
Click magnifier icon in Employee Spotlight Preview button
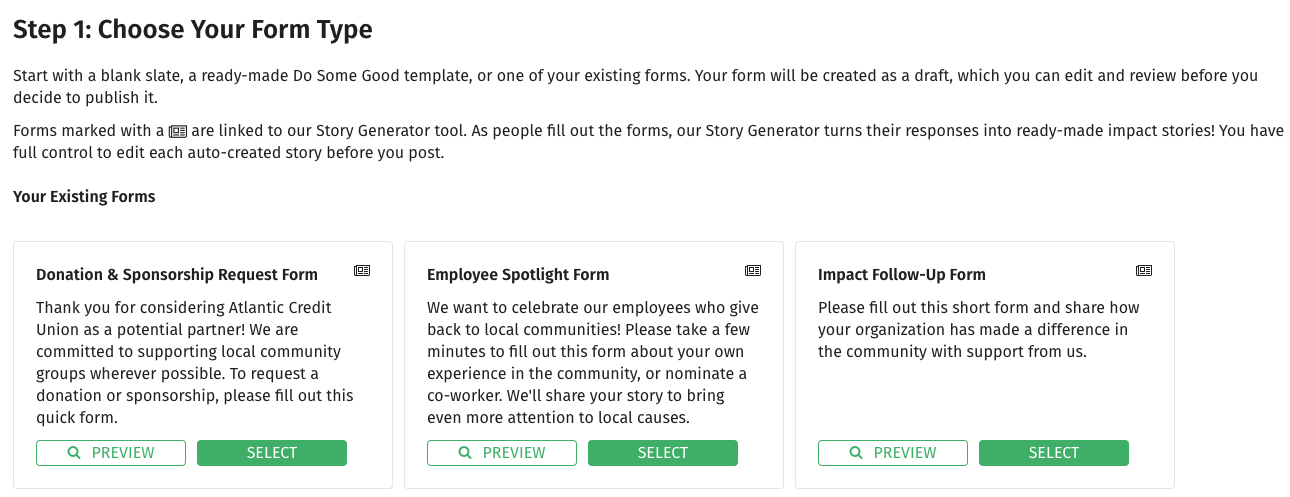point(465,453)
